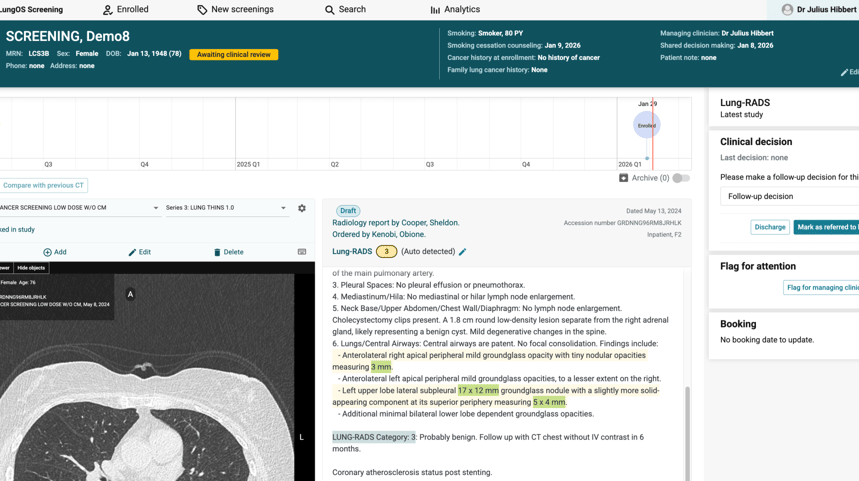859x481 pixels.
Task: Click the Enrolled person icon
Action: pyautogui.click(x=107, y=10)
